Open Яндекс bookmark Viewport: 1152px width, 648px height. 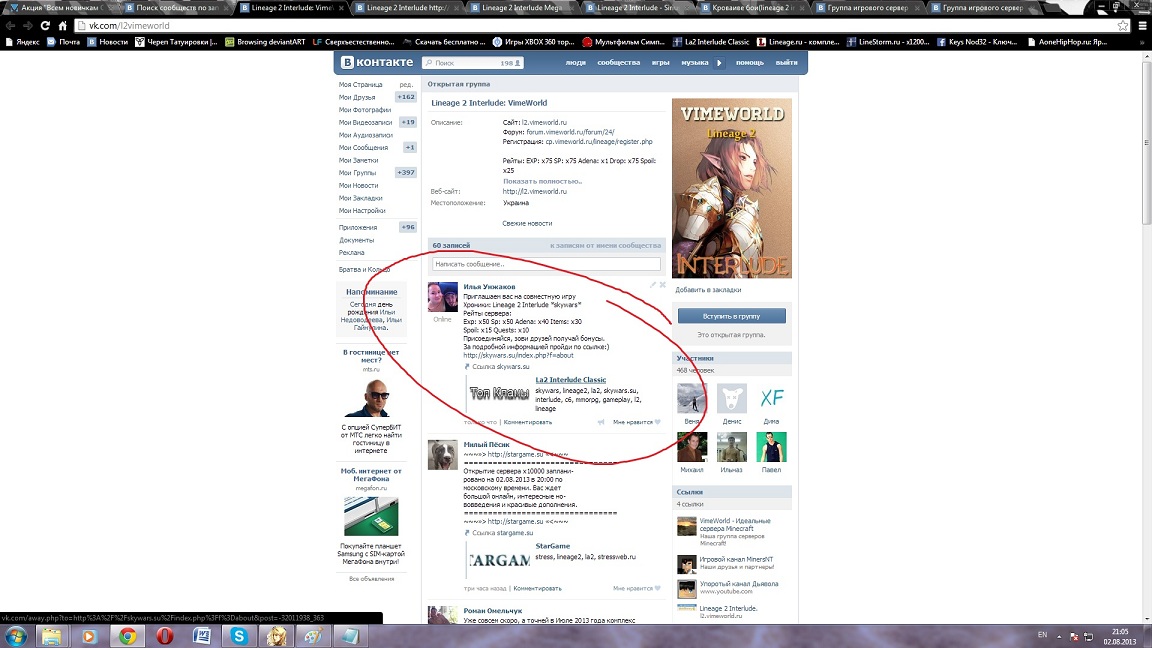coord(22,42)
